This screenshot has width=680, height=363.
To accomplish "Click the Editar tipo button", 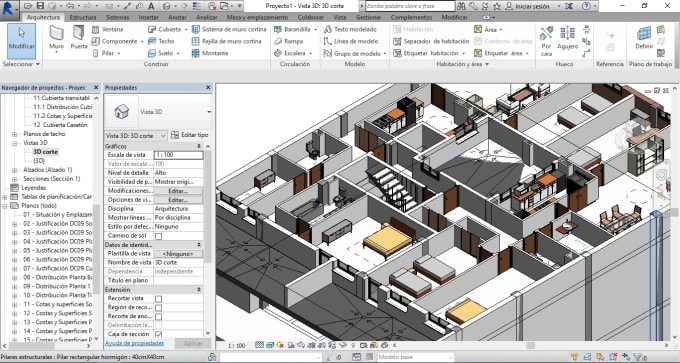I will pyautogui.click(x=190, y=135).
